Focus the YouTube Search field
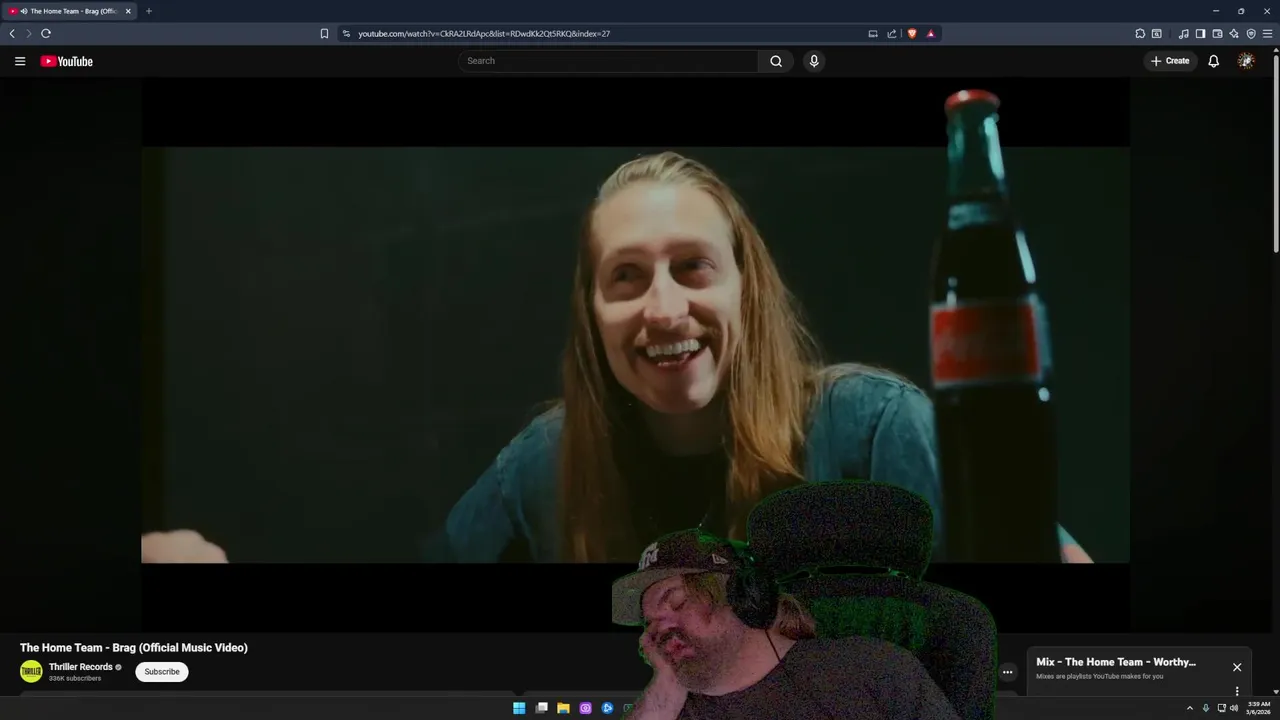The image size is (1280, 720). click(608, 61)
